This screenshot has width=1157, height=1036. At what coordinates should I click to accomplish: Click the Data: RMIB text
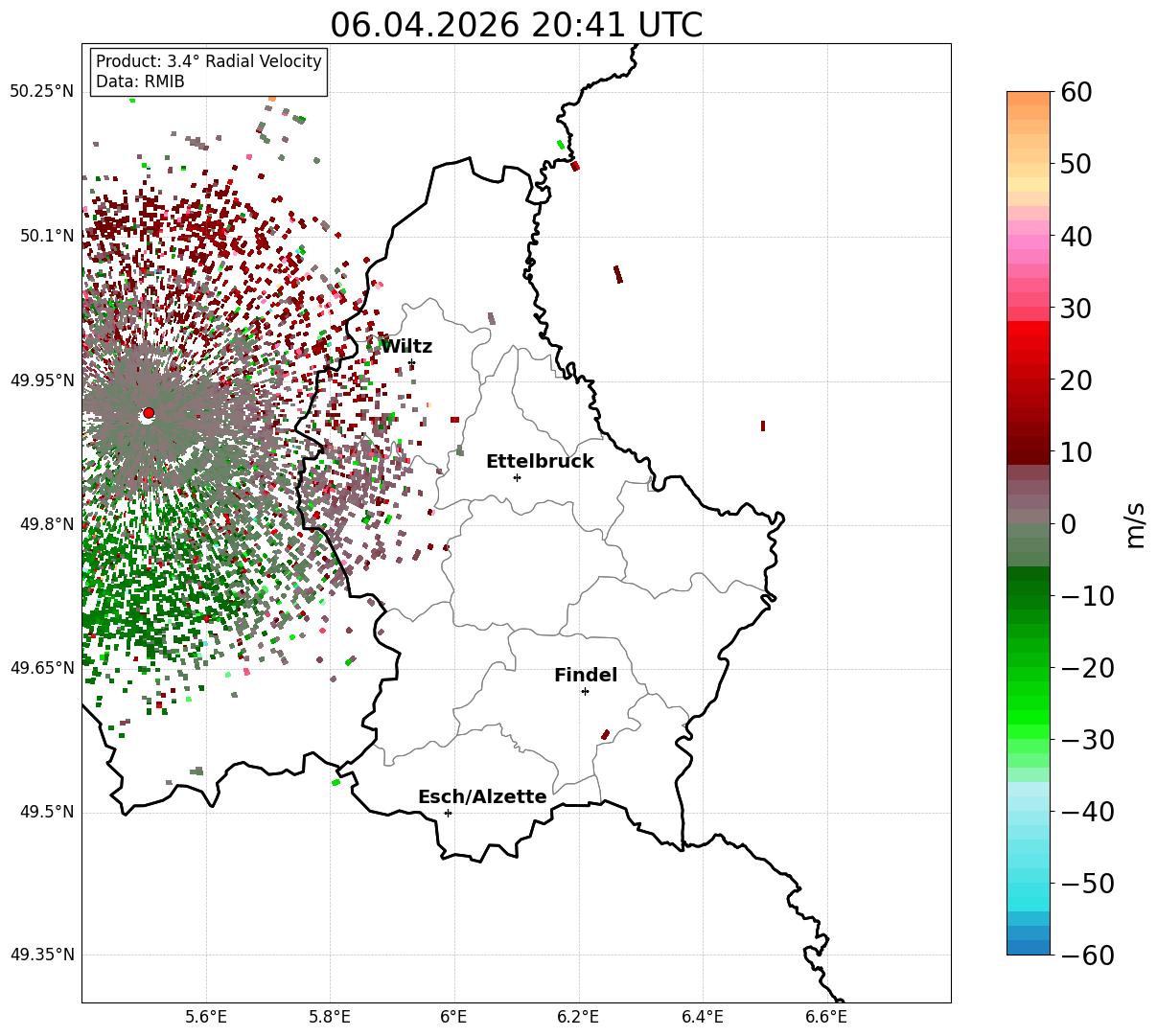(x=140, y=81)
